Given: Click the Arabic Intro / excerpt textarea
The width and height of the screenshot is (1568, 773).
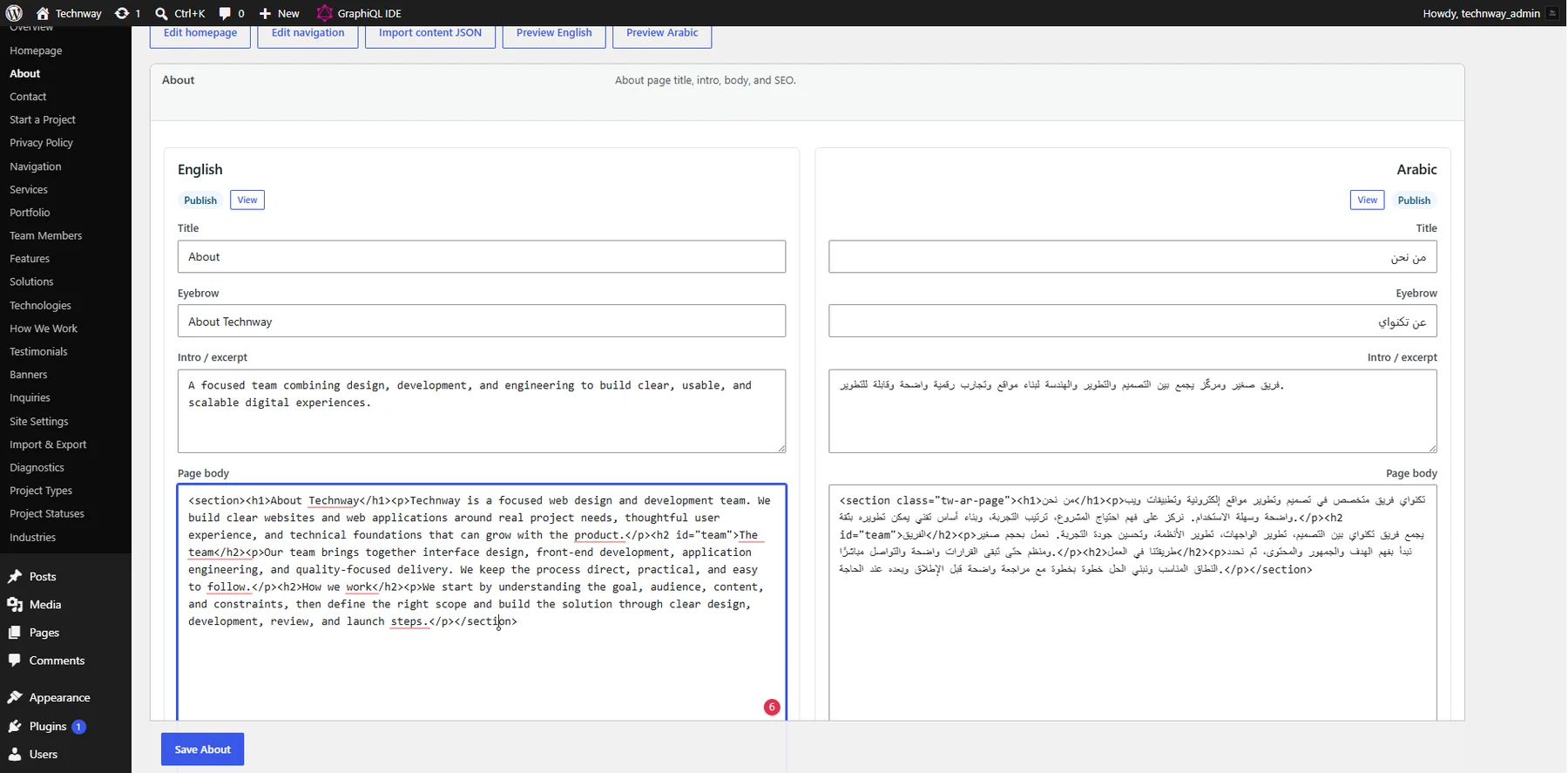Looking at the screenshot, I should [x=1132, y=411].
